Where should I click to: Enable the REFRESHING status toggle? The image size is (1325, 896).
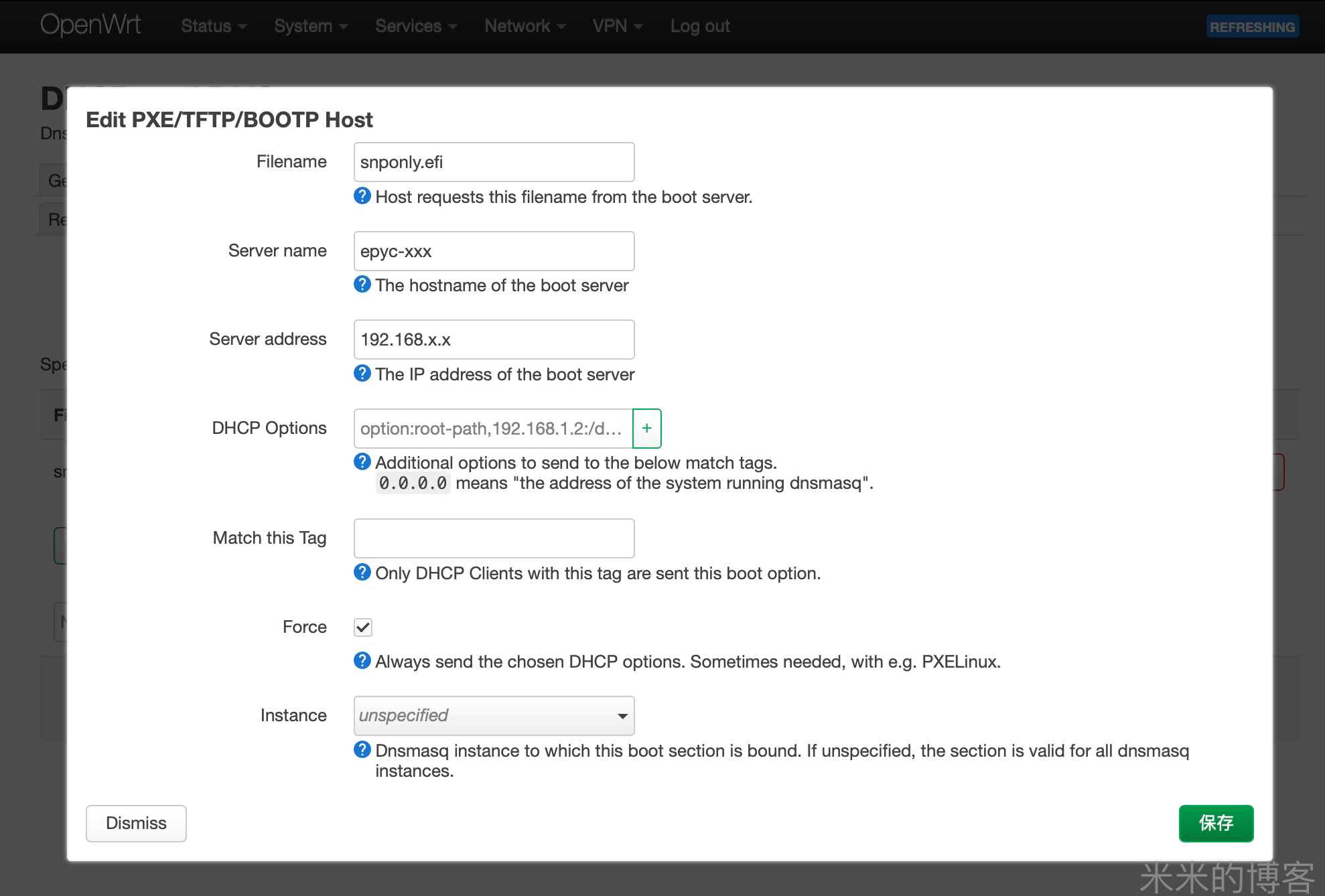tap(1252, 26)
